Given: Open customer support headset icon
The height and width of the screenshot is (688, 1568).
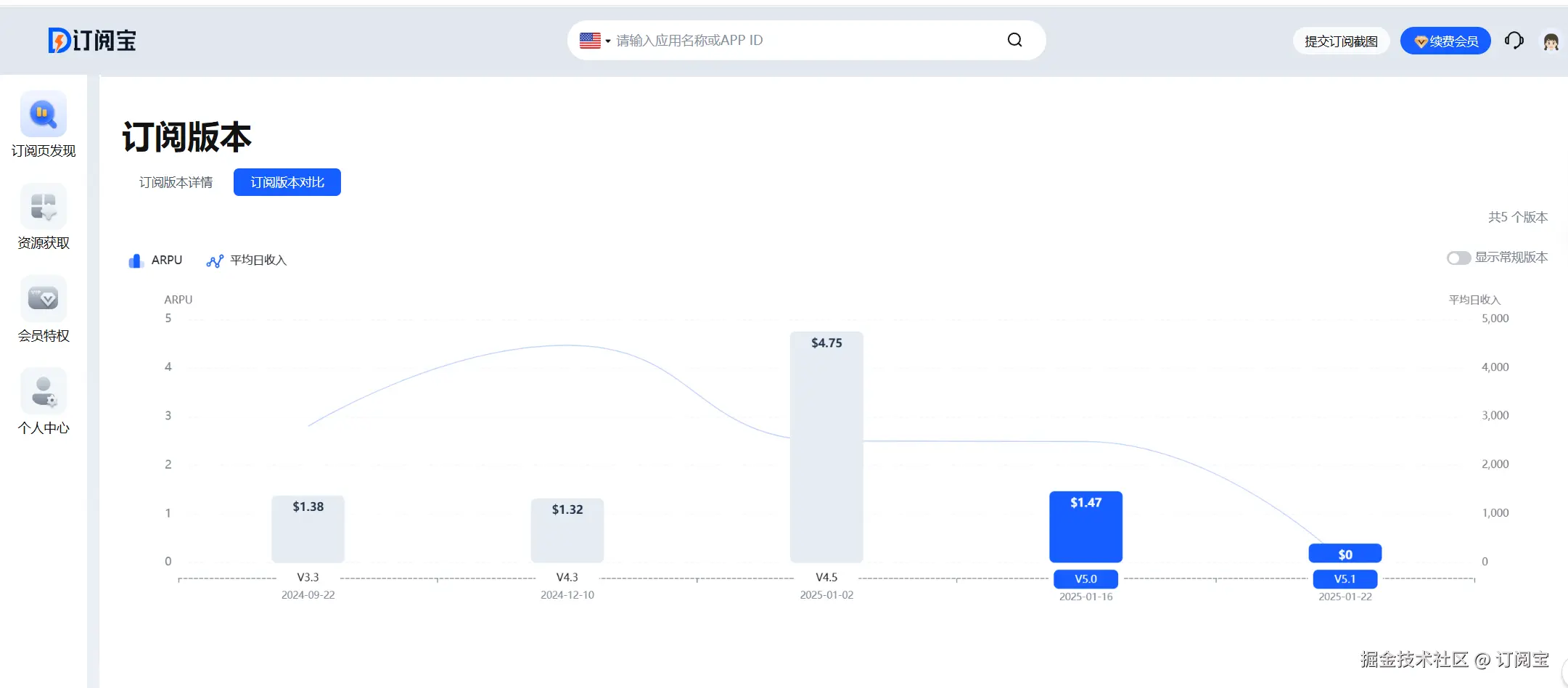Looking at the screenshot, I should (1514, 41).
